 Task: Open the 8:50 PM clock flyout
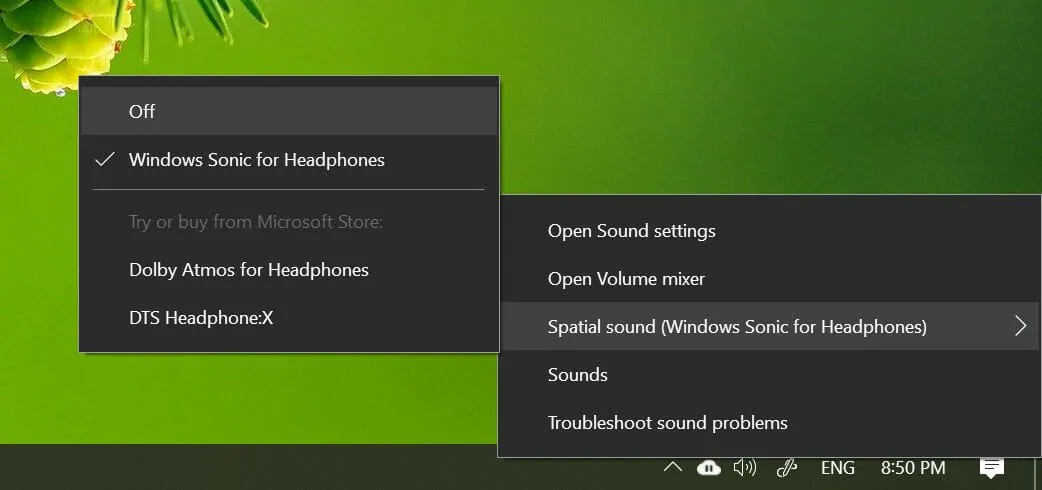(x=913, y=468)
